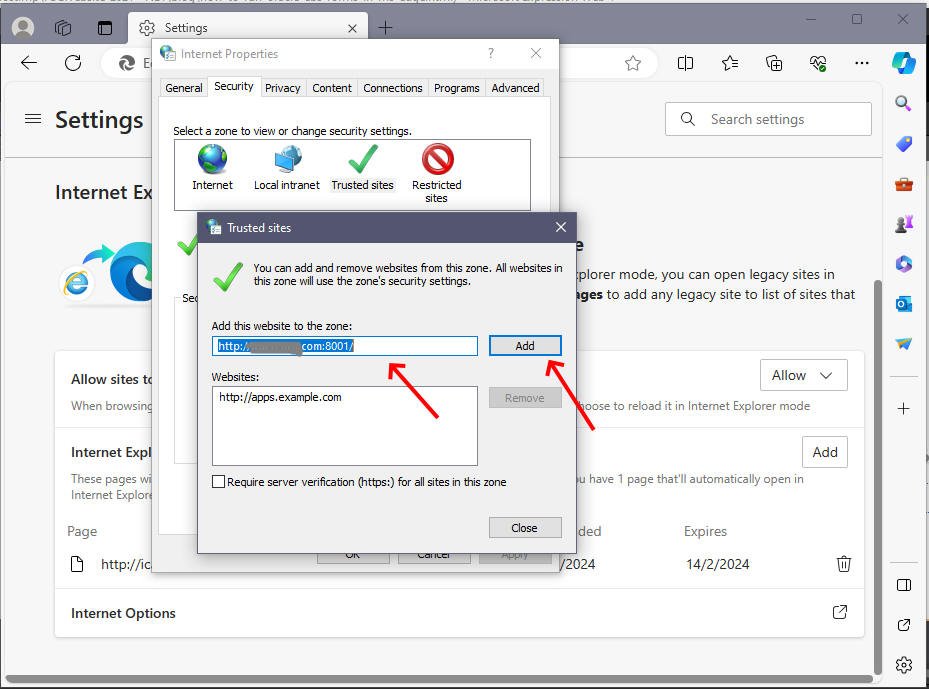This screenshot has width=929, height=689.
Task: Open the Games chess sidebar icon
Action: click(x=904, y=224)
